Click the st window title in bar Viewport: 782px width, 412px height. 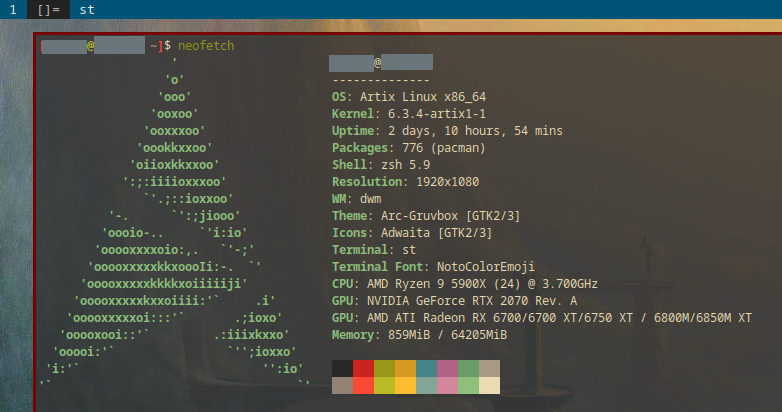[87, 9]
